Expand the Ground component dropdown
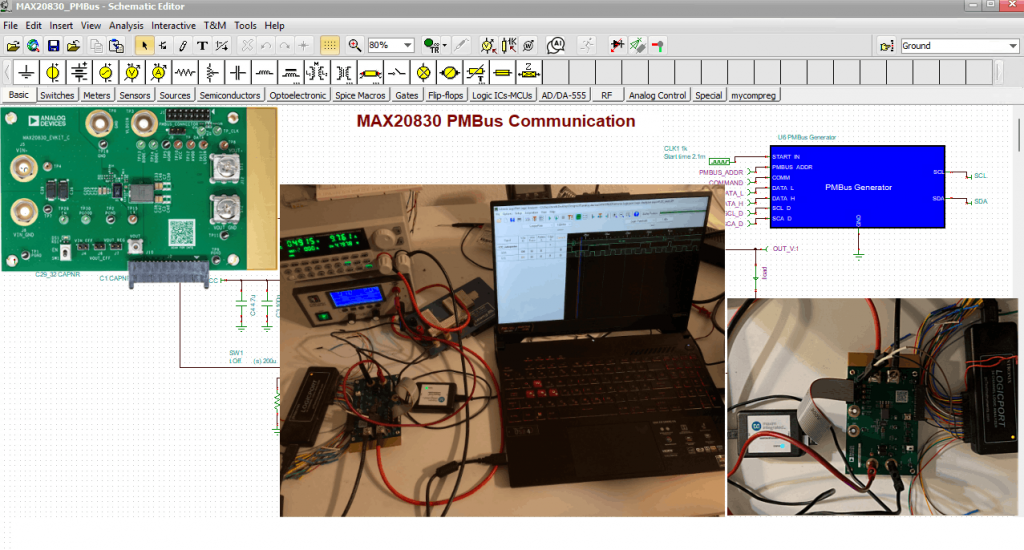Screen dimensions: 1024x550 (x=1012, y=46)
